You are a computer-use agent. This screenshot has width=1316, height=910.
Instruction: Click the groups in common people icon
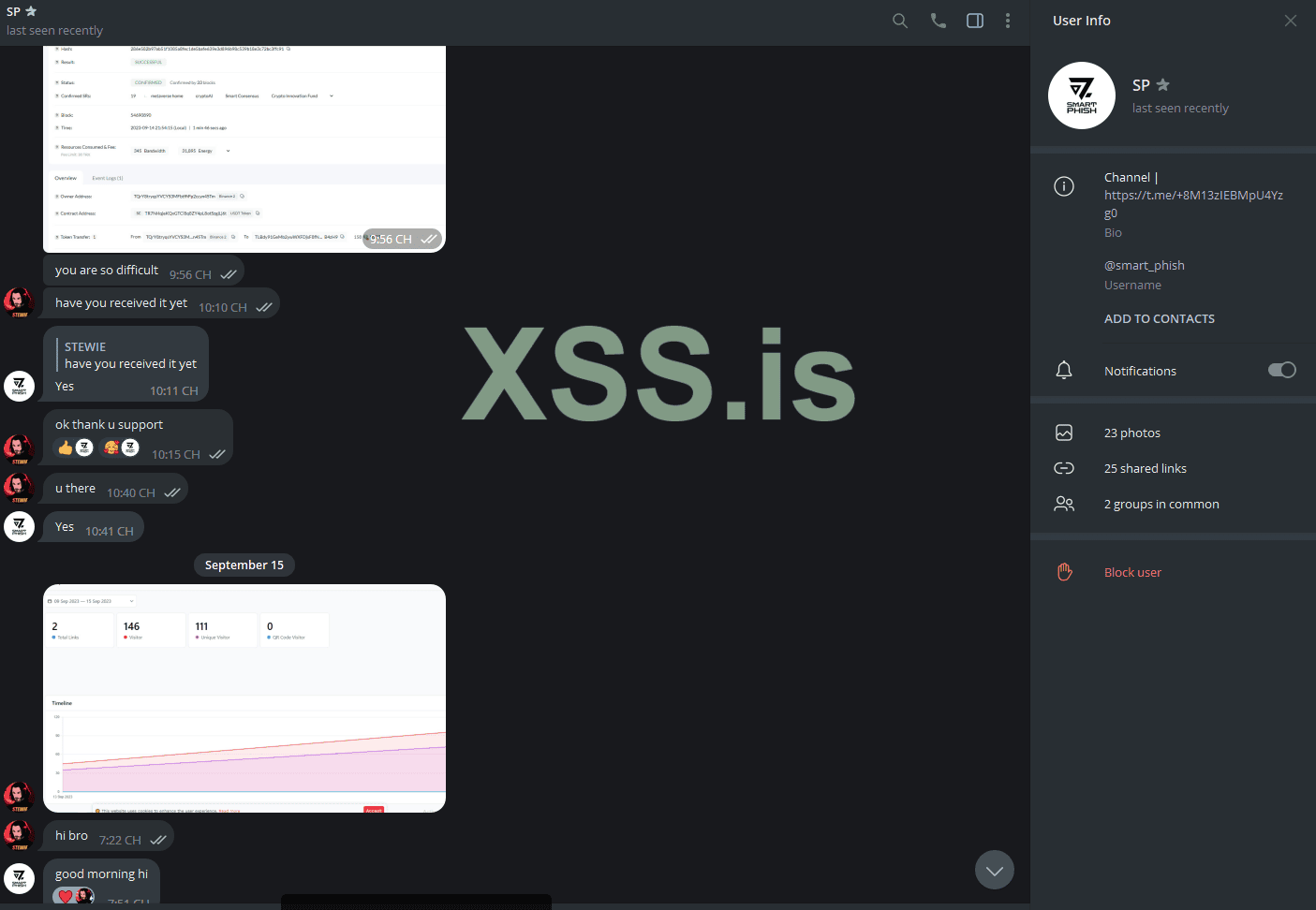pyautogui.click(x=1064, y=504)
